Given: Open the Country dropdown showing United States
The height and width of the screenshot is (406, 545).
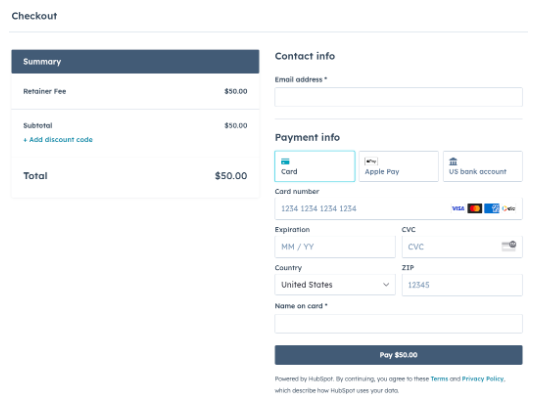Looking at the screenshot, I should [x=335, y=285].
